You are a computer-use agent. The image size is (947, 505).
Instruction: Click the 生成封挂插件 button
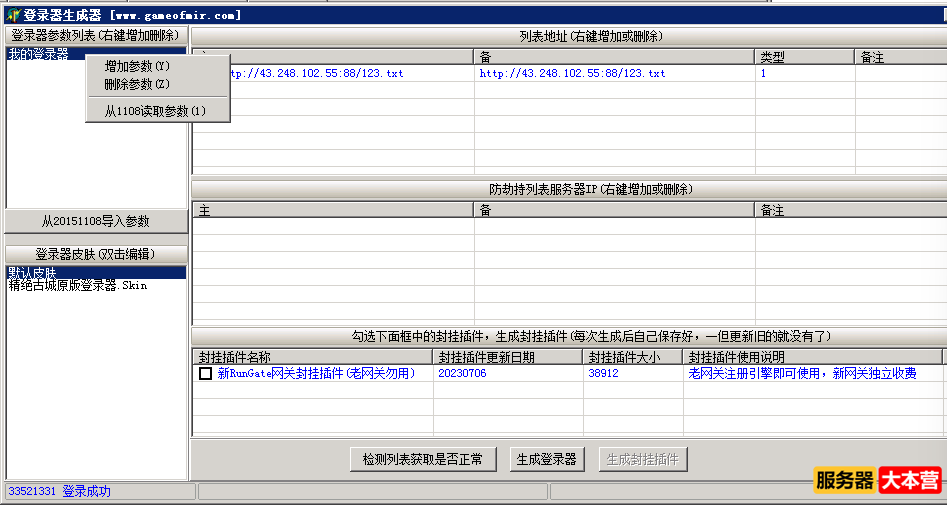[643, 459]
